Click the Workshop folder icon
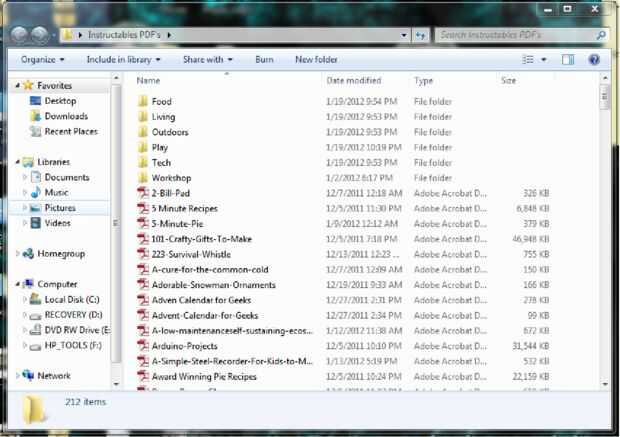This screenshot has height=437, width=620. [x=143, y=178]
